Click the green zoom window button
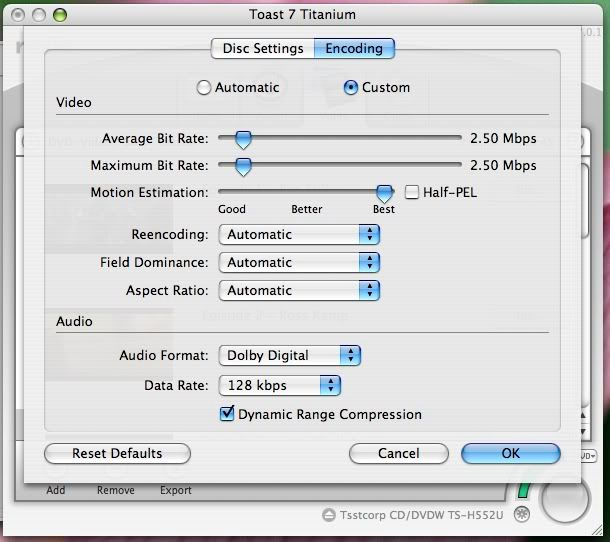Viewport: 610px width, 542px height. coord(60,15)
